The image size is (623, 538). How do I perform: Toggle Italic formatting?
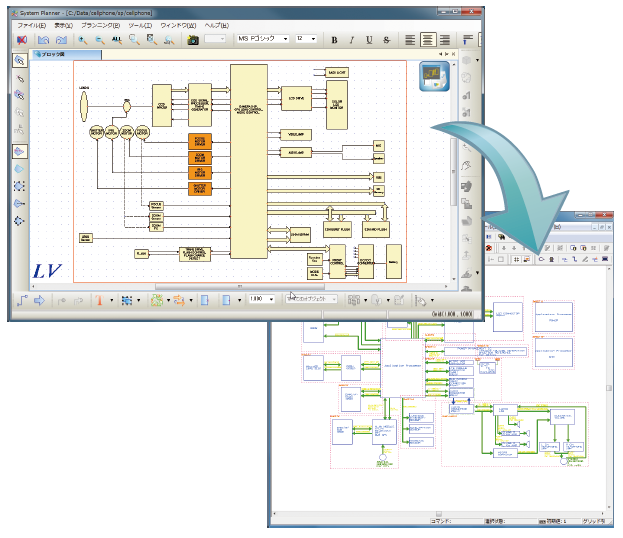[352, 40]
